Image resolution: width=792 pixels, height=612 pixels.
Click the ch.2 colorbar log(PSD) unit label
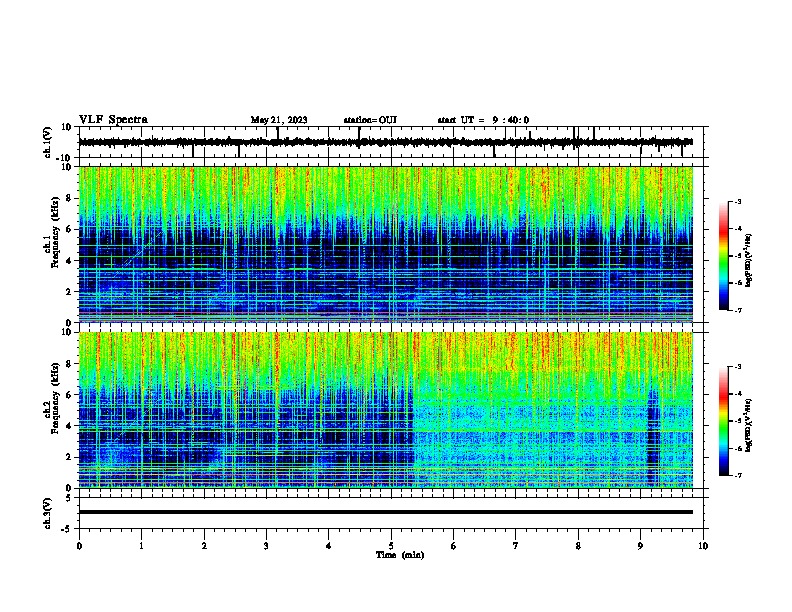(x=748, y=425)
